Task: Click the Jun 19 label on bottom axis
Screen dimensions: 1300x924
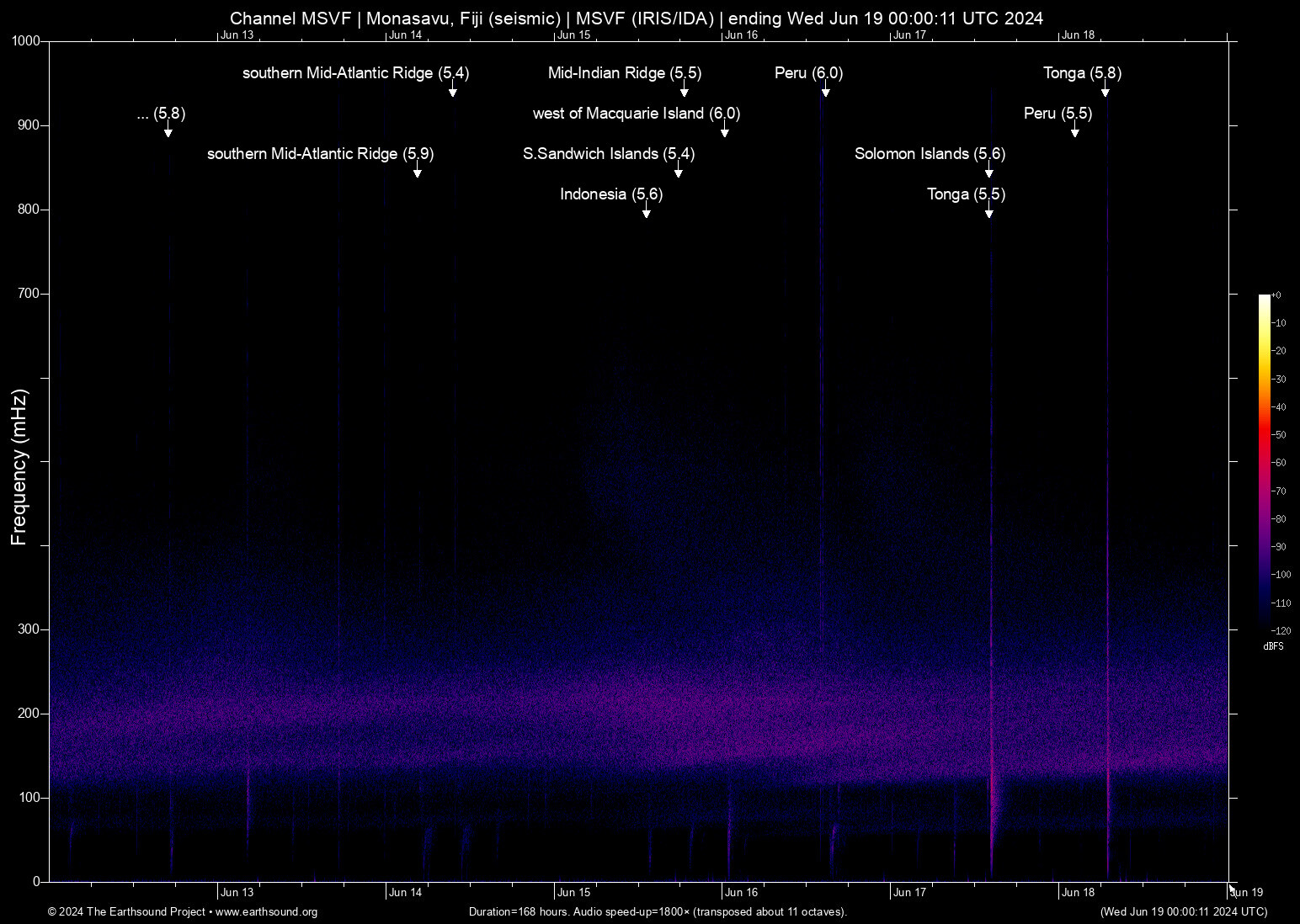Action: pyautogui.click(x=1246, y=893)
